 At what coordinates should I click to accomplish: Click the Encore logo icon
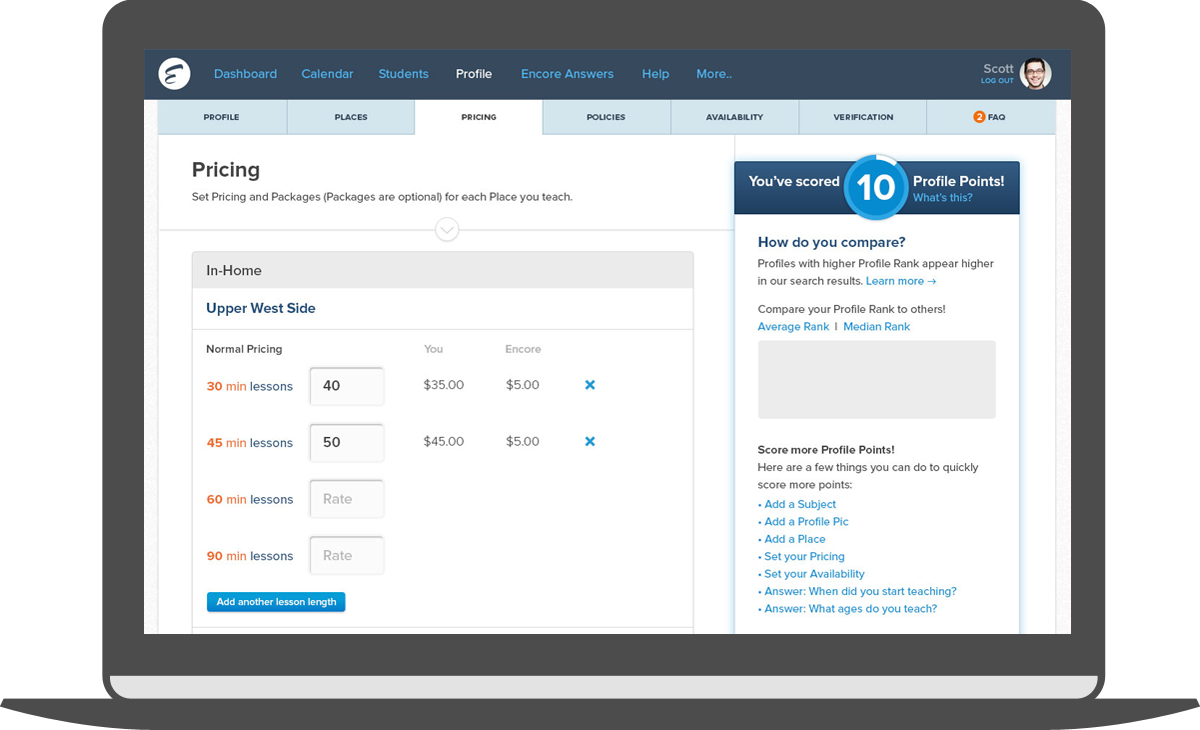(174, 74)
